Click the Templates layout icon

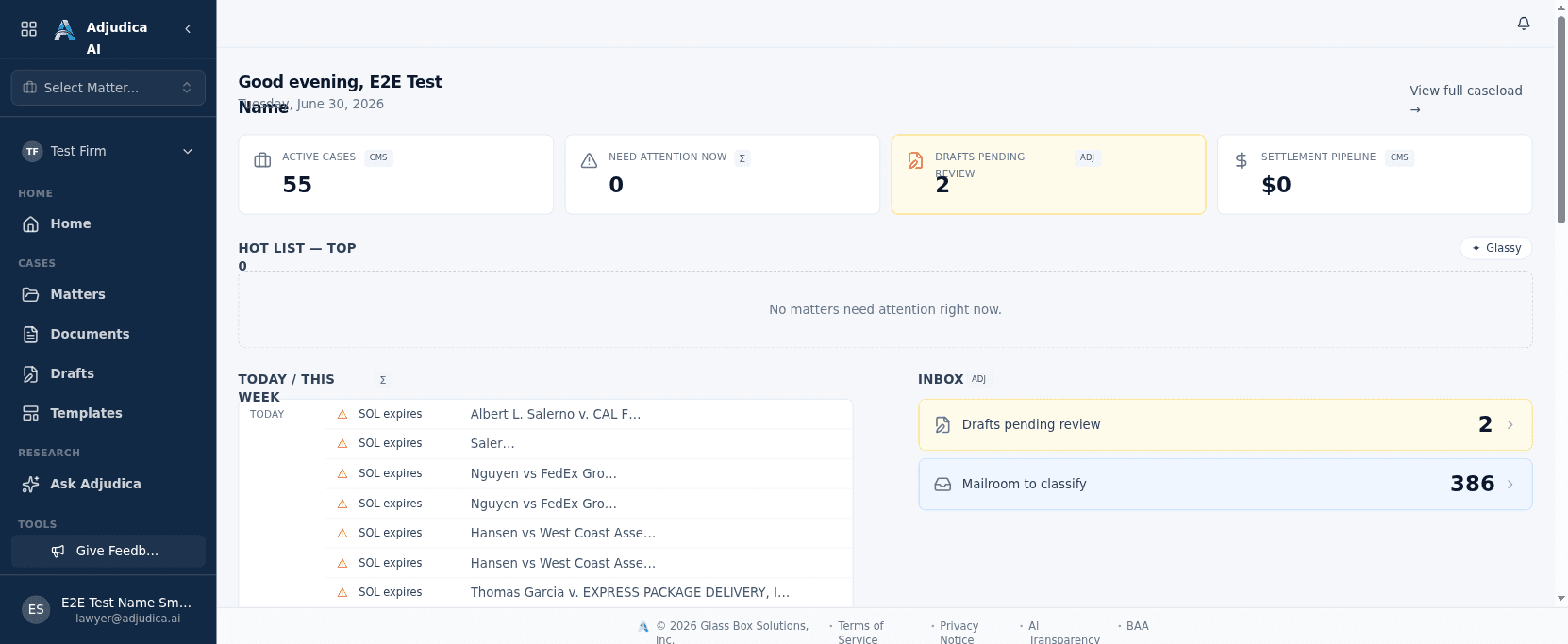[x=31, y=414]
